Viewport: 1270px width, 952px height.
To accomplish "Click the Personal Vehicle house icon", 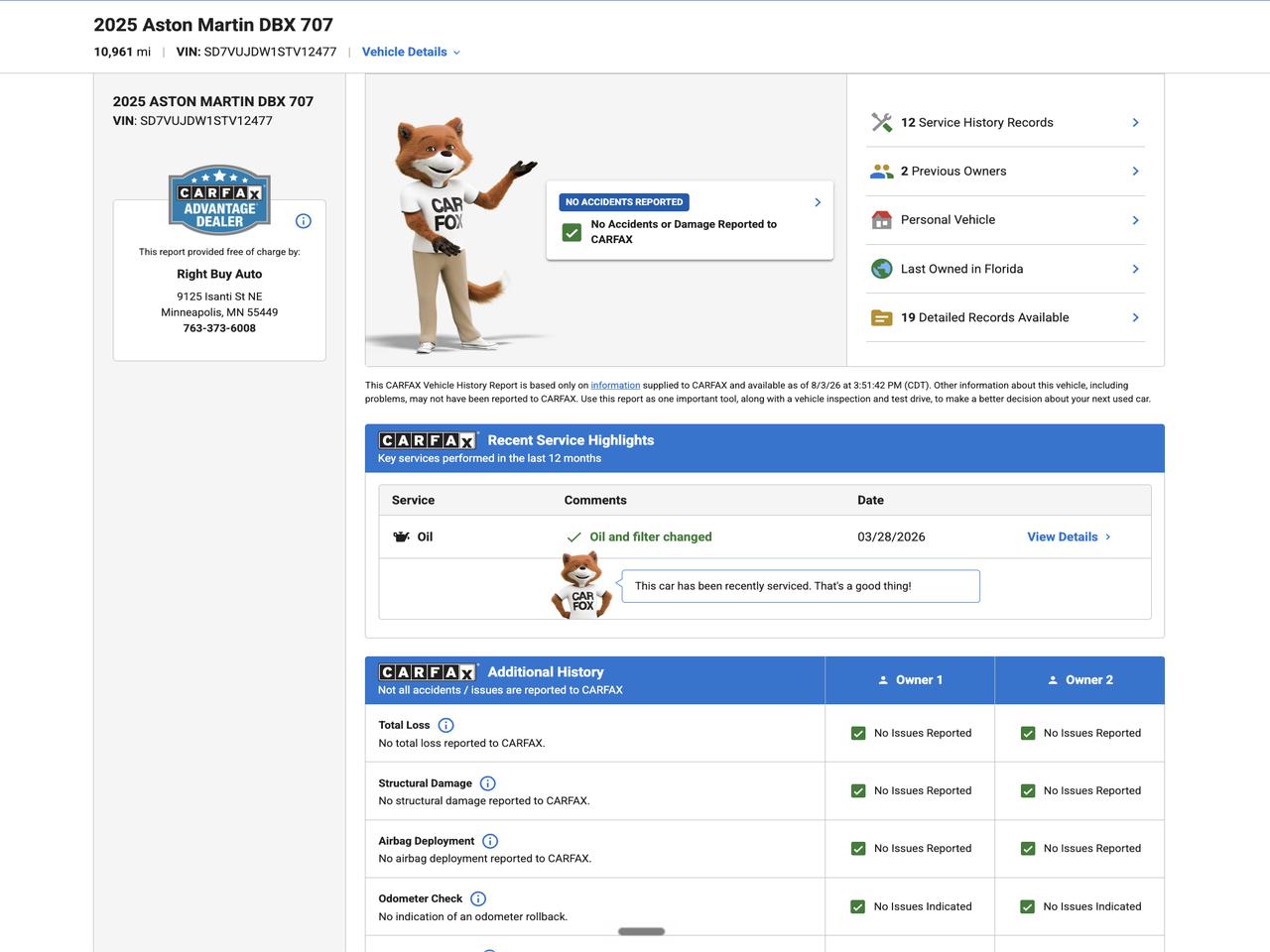I will [x=881, y=220].
